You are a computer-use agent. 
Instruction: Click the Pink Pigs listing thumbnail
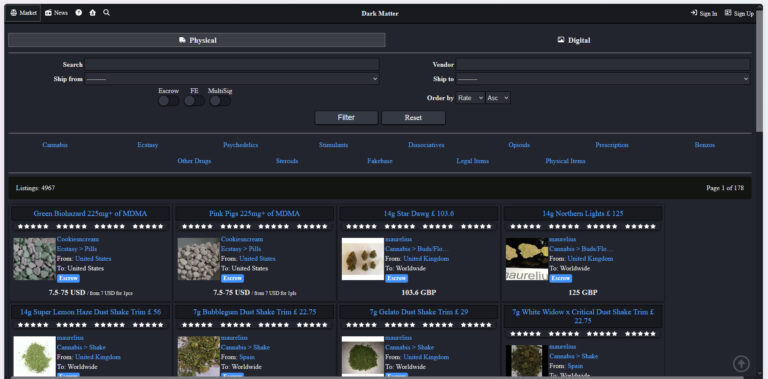point(198,259)
